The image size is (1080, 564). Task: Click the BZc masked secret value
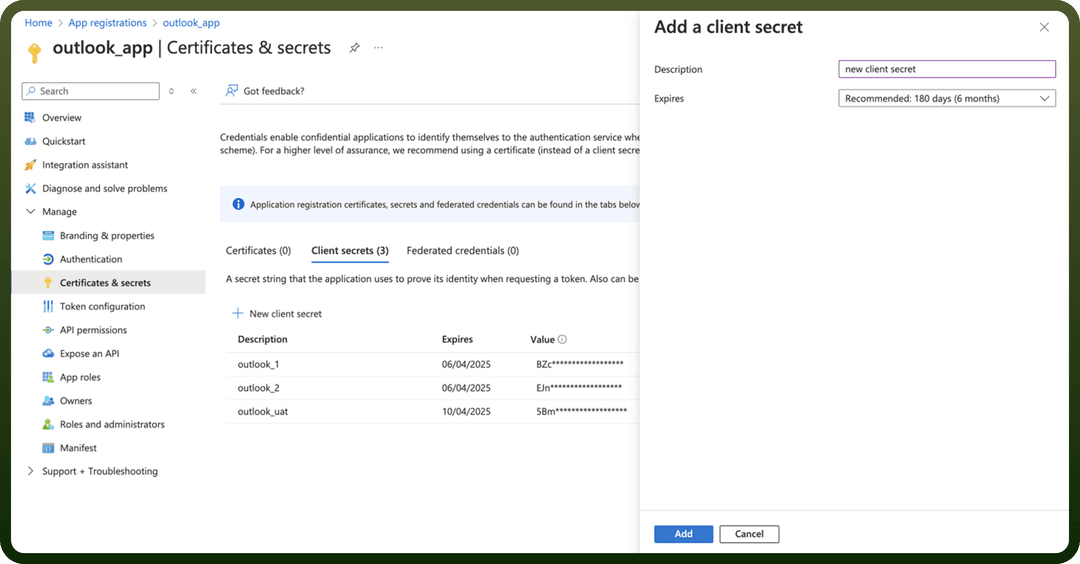pos(579,364)
